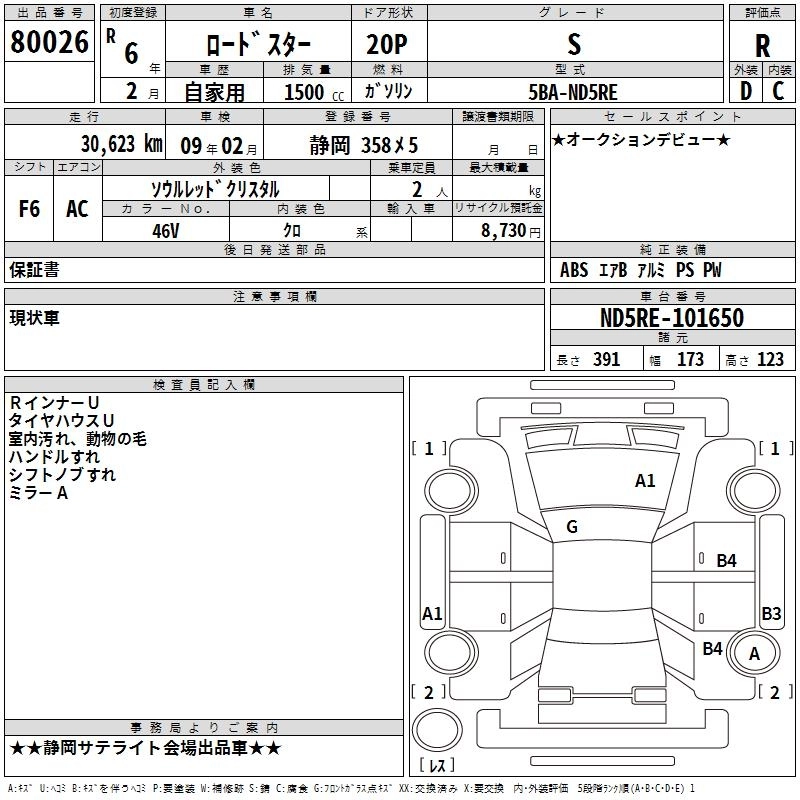Click the レス bracket label below the car

click(437, 765)
